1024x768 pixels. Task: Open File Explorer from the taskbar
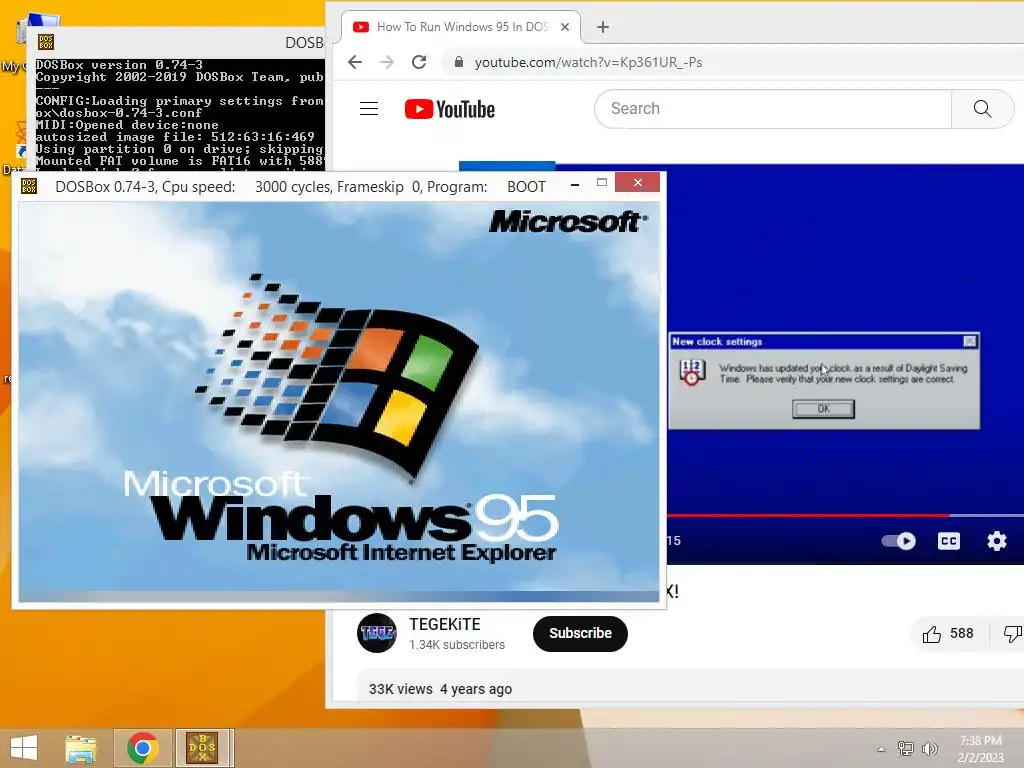point(81,748)
